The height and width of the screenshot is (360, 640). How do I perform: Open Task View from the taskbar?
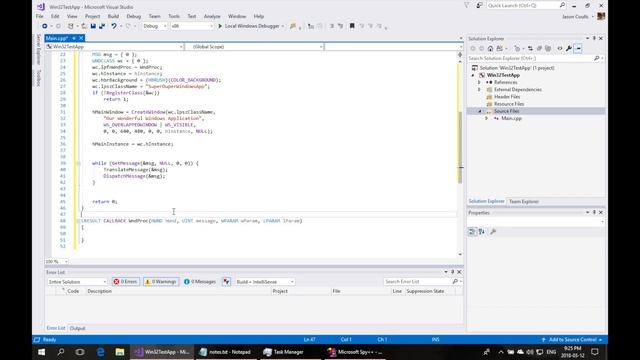tap(80, 352)
